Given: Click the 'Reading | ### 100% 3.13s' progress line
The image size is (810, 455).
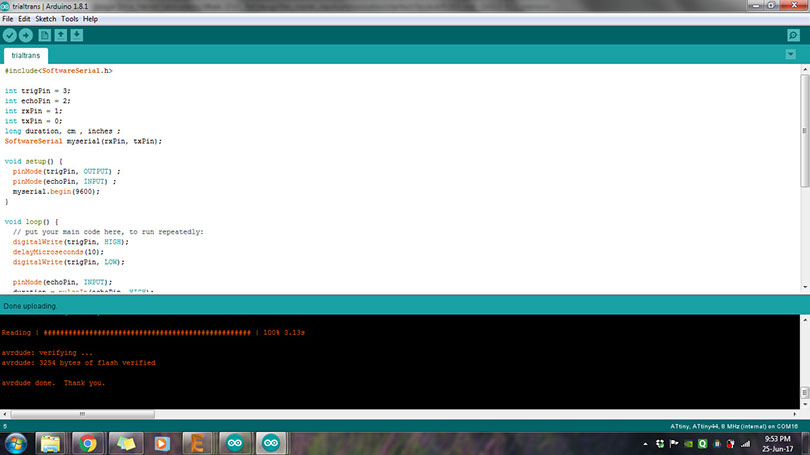Looking at the screenshot, I should click(153, 333).
